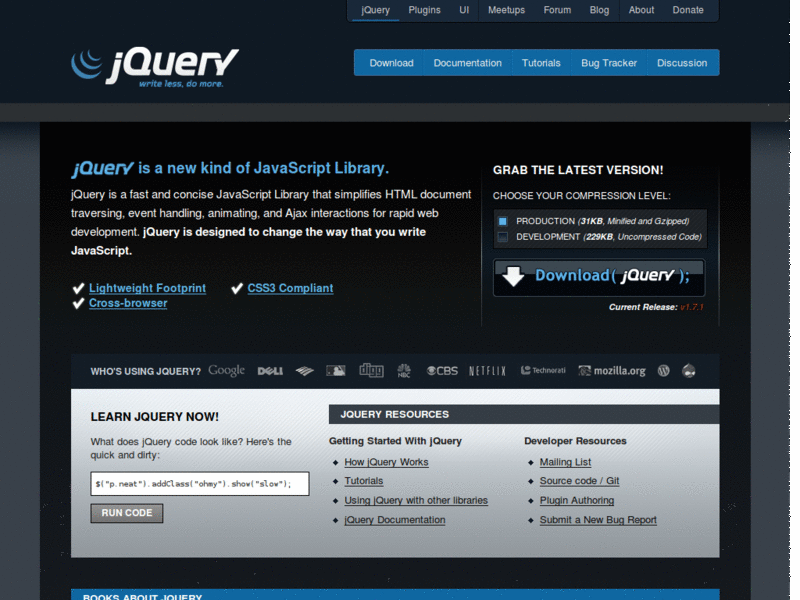Click Tutorials in the blue menu
Viewport: 800px width, 600px height.
point(541,63)
